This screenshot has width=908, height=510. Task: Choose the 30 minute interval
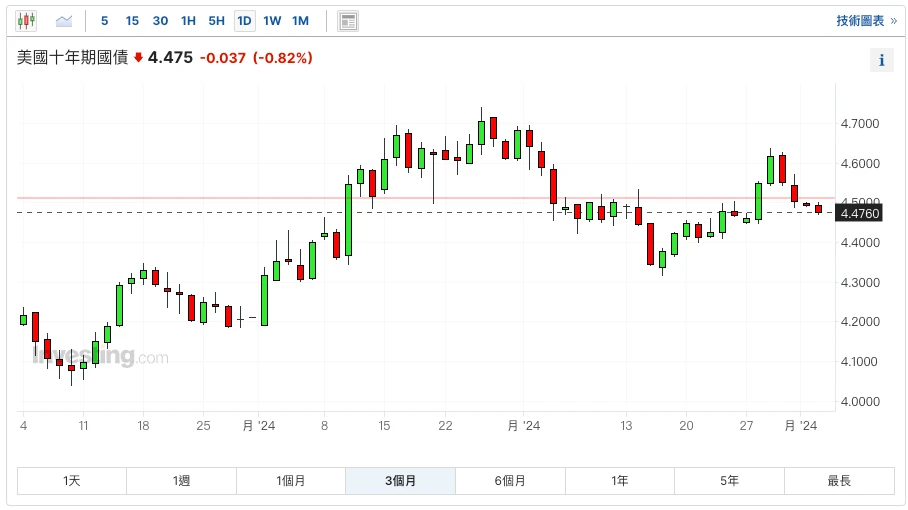click(x=160, y=21)
